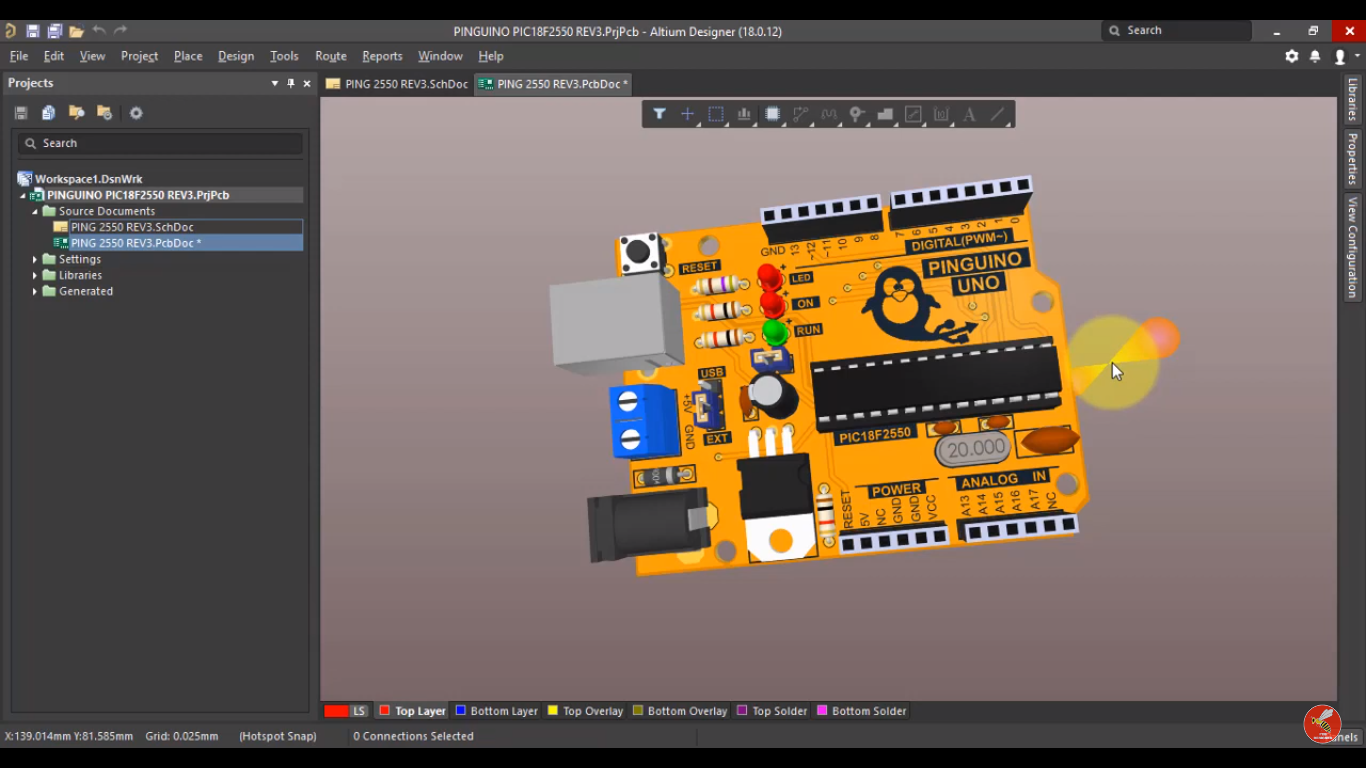Select PING 2550 REV3.SchDoc in project tree
The height and width of the screenshot is (768, 1366).
click(x=132, y=227)
